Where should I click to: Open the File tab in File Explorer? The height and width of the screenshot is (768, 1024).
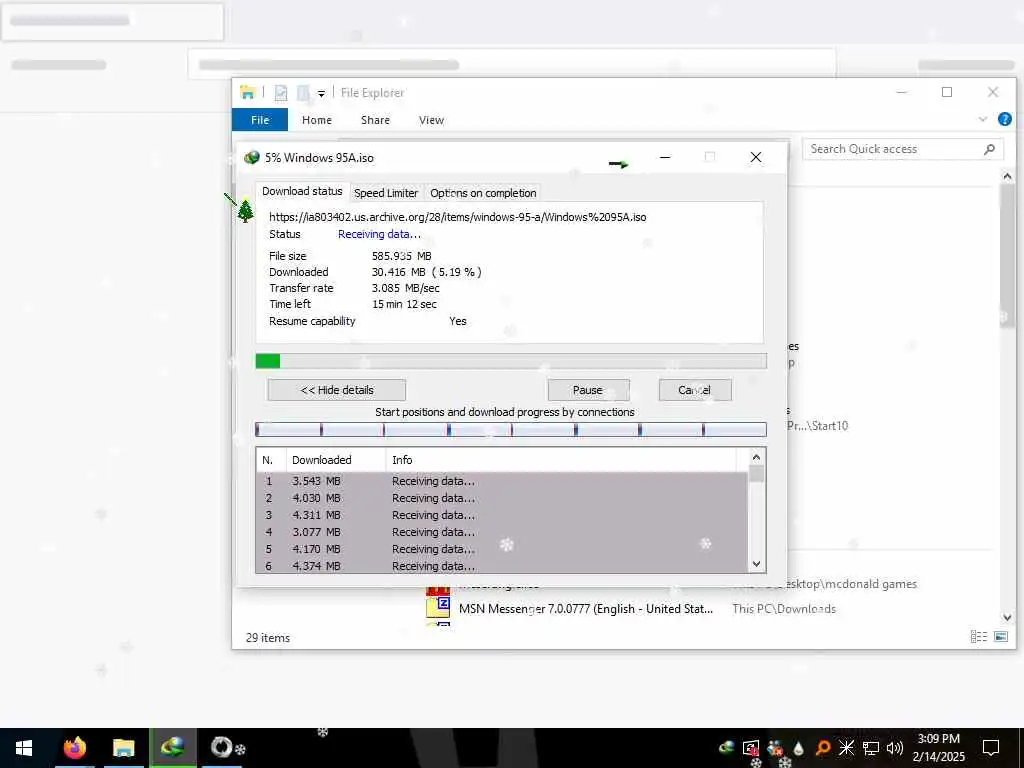[x=260, y=120]
